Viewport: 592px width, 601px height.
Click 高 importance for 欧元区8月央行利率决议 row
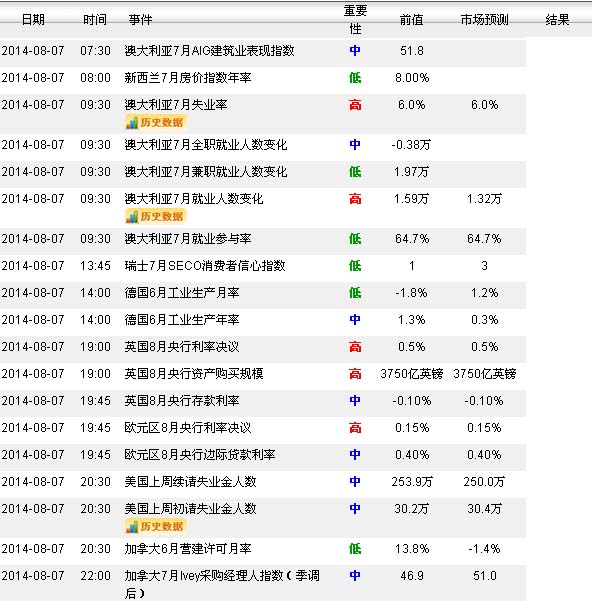pyautogui.click(x=355, y=428)
